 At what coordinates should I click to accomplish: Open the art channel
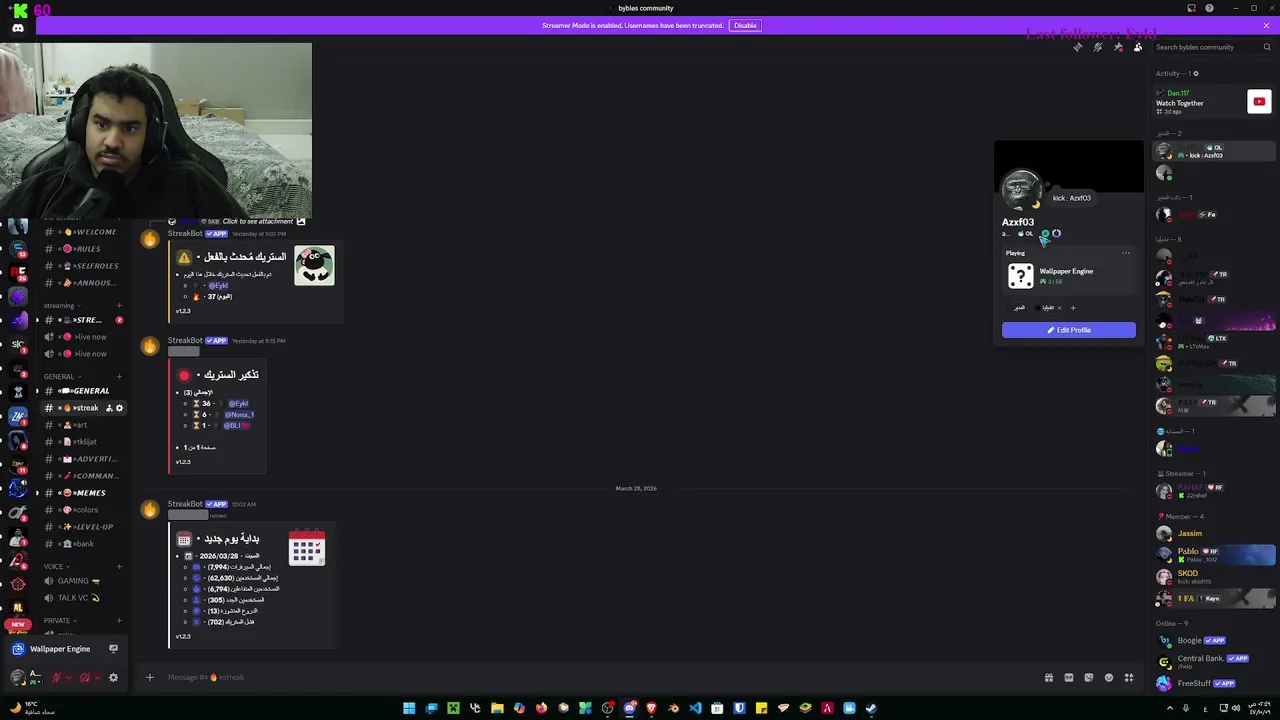[x=82, y=425]
